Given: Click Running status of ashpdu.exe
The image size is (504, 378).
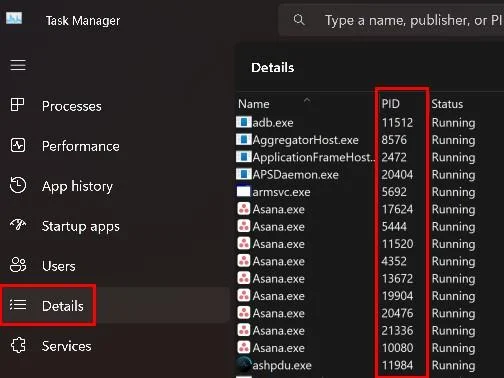Looking at the screenshot, I should coord(454,366).
